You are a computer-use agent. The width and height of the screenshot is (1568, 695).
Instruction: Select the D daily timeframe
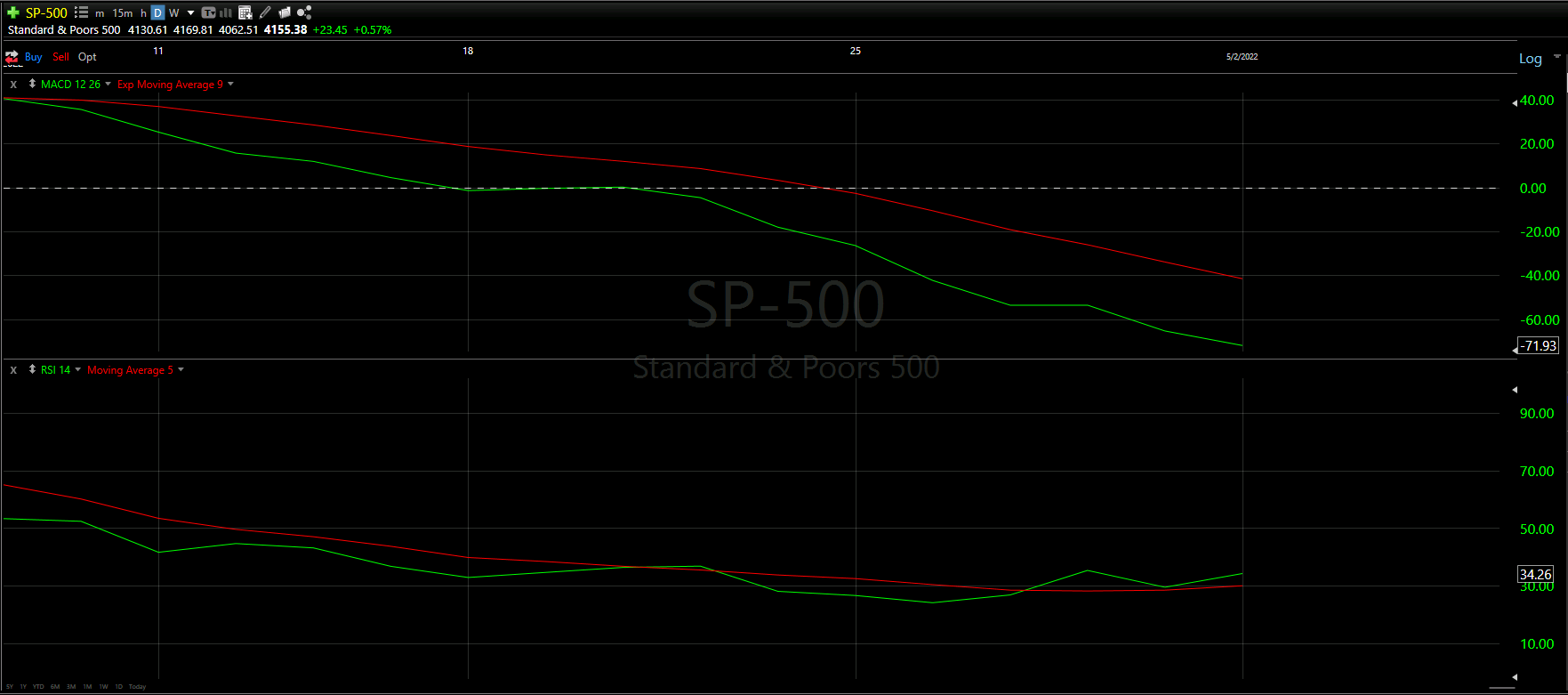click(157, 12)
